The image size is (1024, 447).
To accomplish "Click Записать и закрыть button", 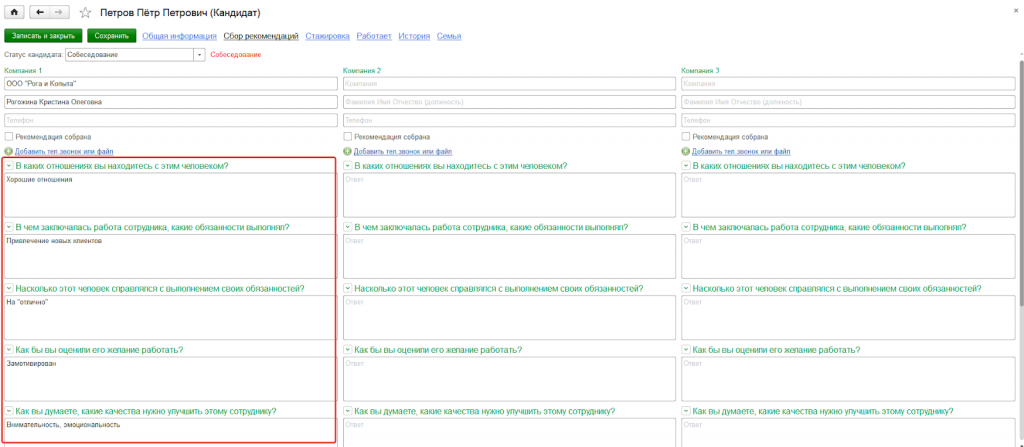I will pyautogui.click(x=43, y=36).
